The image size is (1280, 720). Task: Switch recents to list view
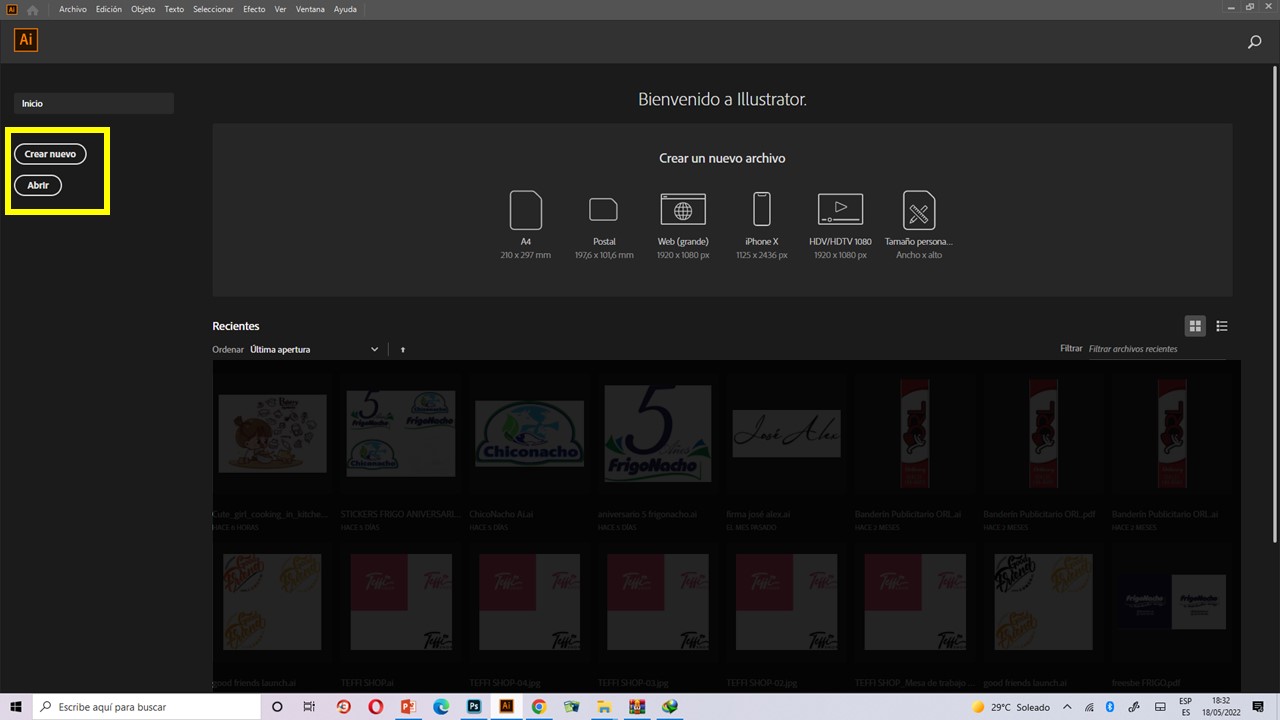(x=1222, y=326)
